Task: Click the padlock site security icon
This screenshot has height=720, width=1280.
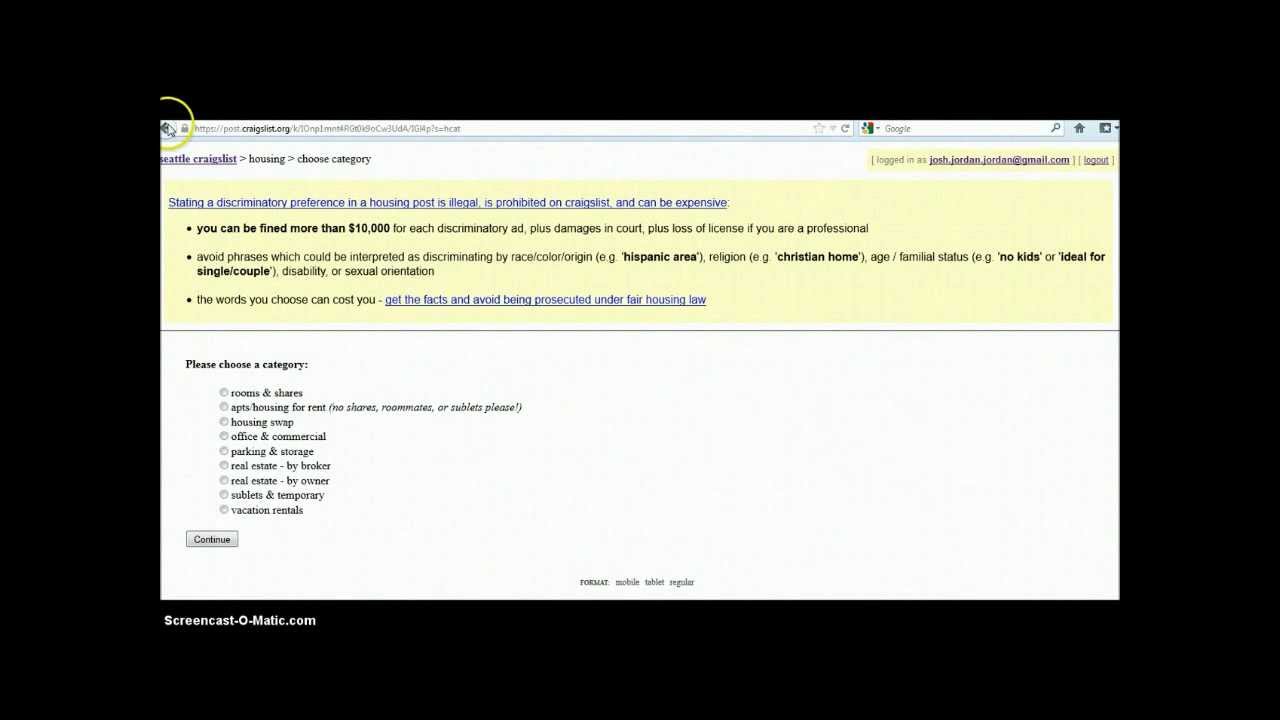Action: click(x=185, y=128)
